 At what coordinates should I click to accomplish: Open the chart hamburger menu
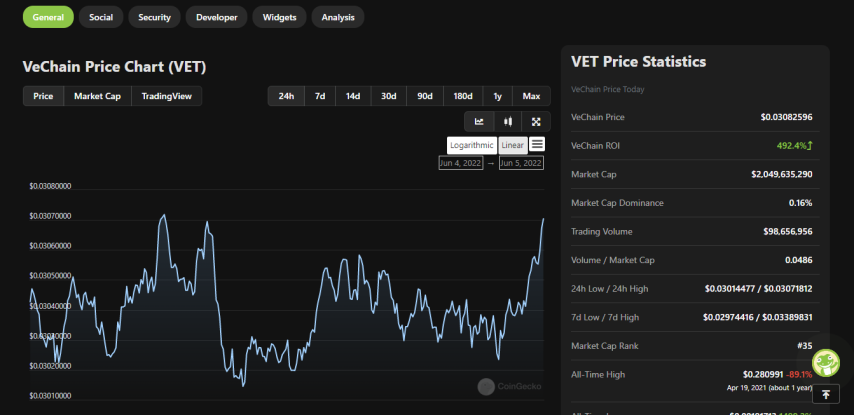[x=537, y=144]
